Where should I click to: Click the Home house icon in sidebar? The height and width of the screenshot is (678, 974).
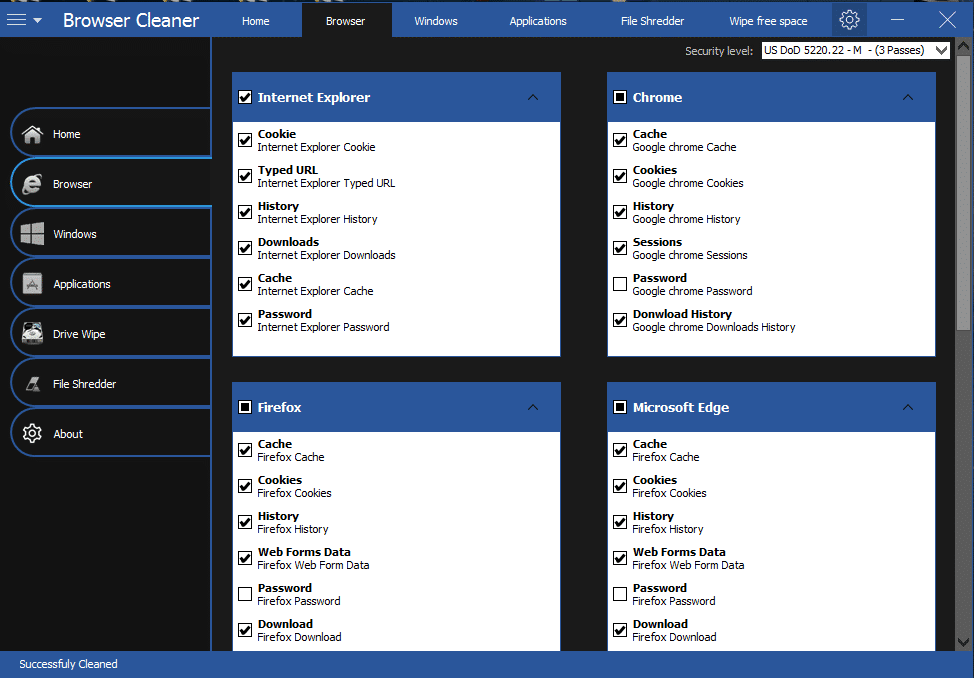pos(33,134)
